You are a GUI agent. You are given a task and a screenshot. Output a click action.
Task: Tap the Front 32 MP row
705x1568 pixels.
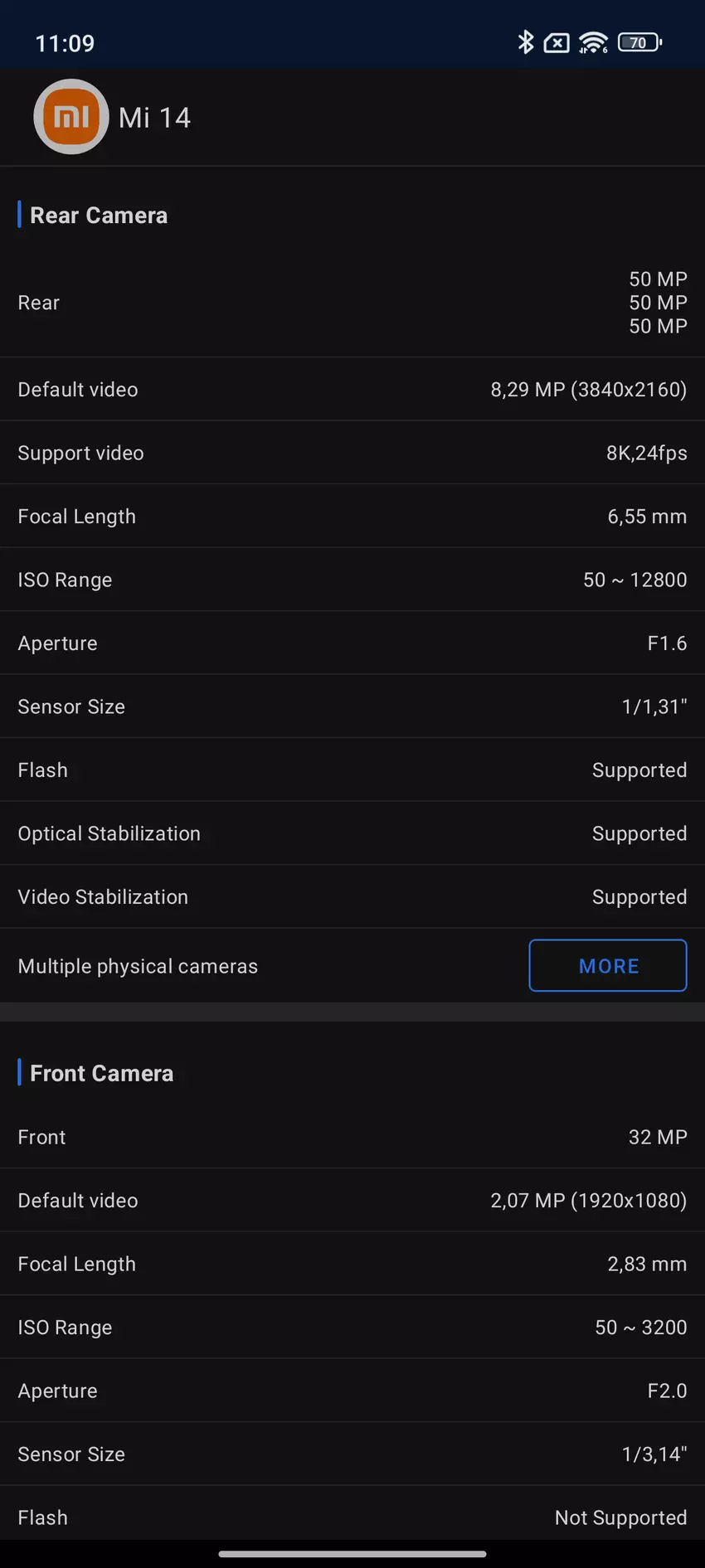[352, 1137]
